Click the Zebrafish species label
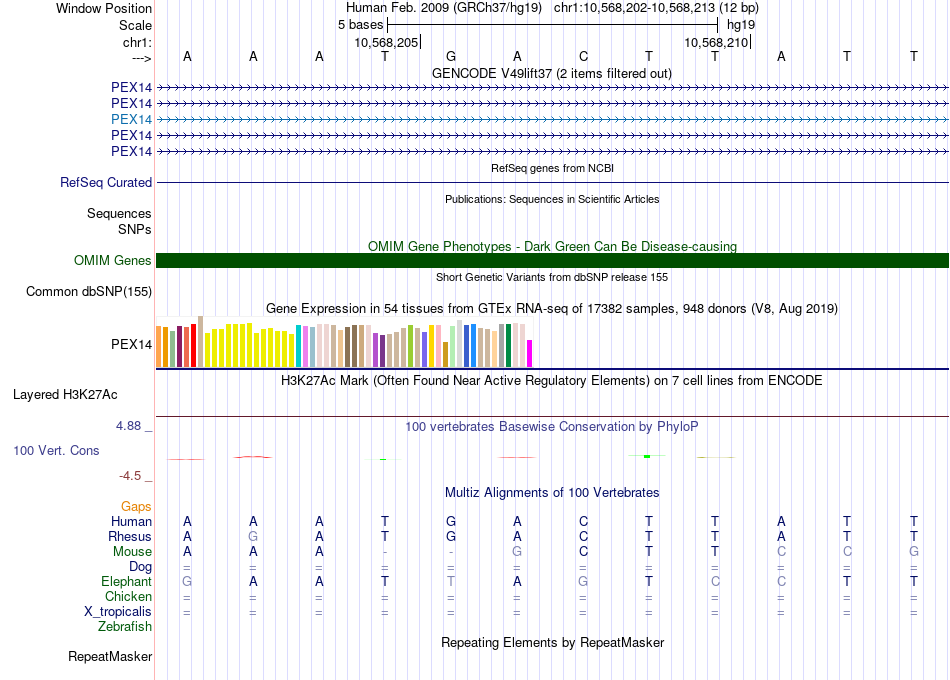 pos(125,627)
